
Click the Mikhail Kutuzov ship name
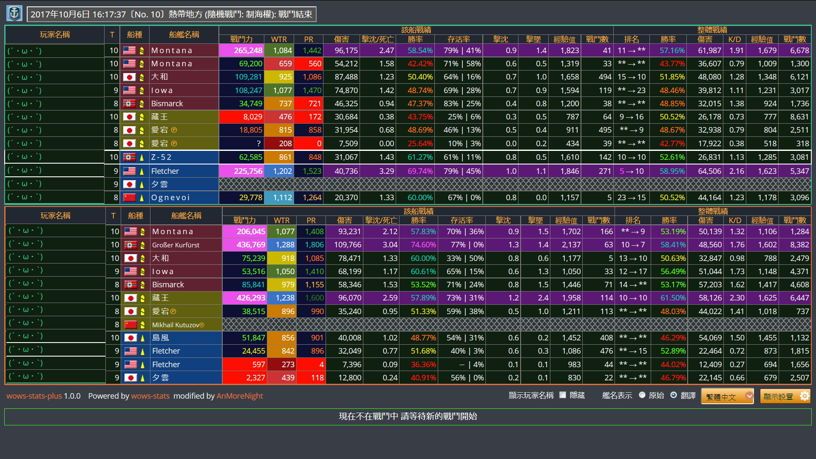click(x=175, y=325)
